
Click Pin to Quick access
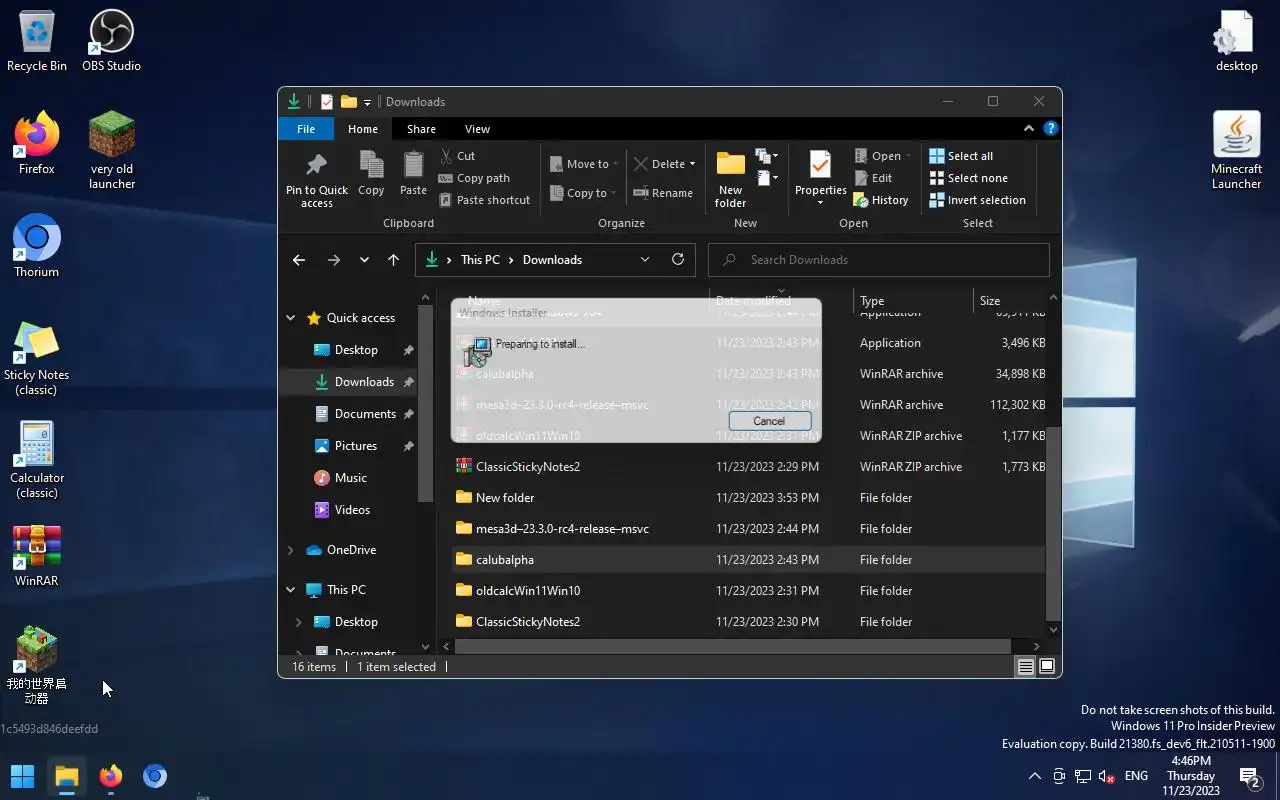(317, 180)
